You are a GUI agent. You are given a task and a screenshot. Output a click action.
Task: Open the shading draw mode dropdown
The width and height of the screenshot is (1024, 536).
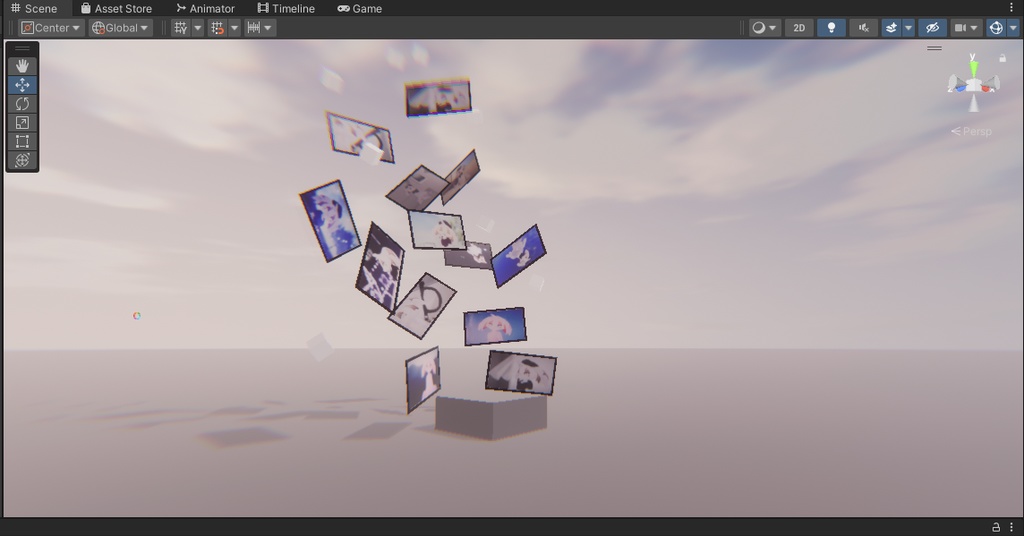pos(764,27)
